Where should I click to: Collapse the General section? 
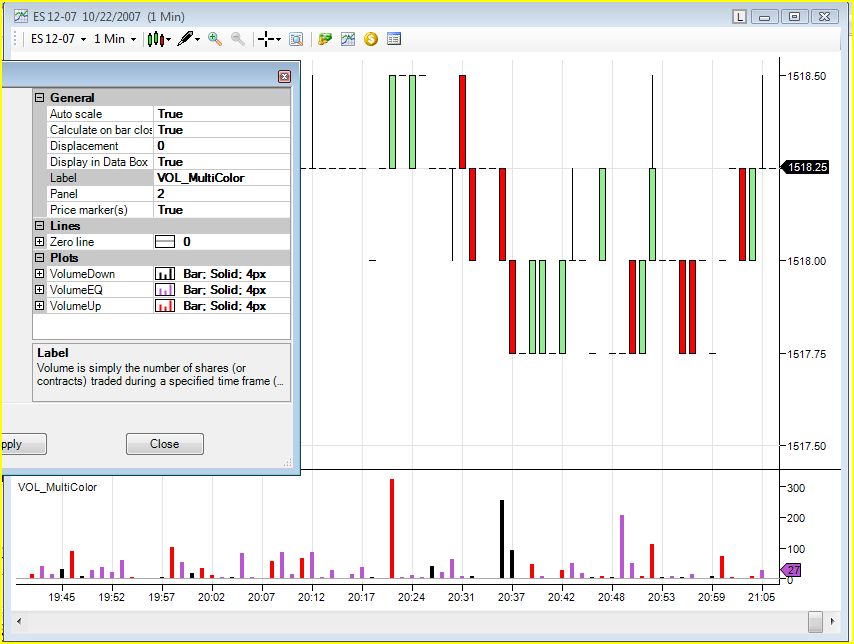point(39,98)
